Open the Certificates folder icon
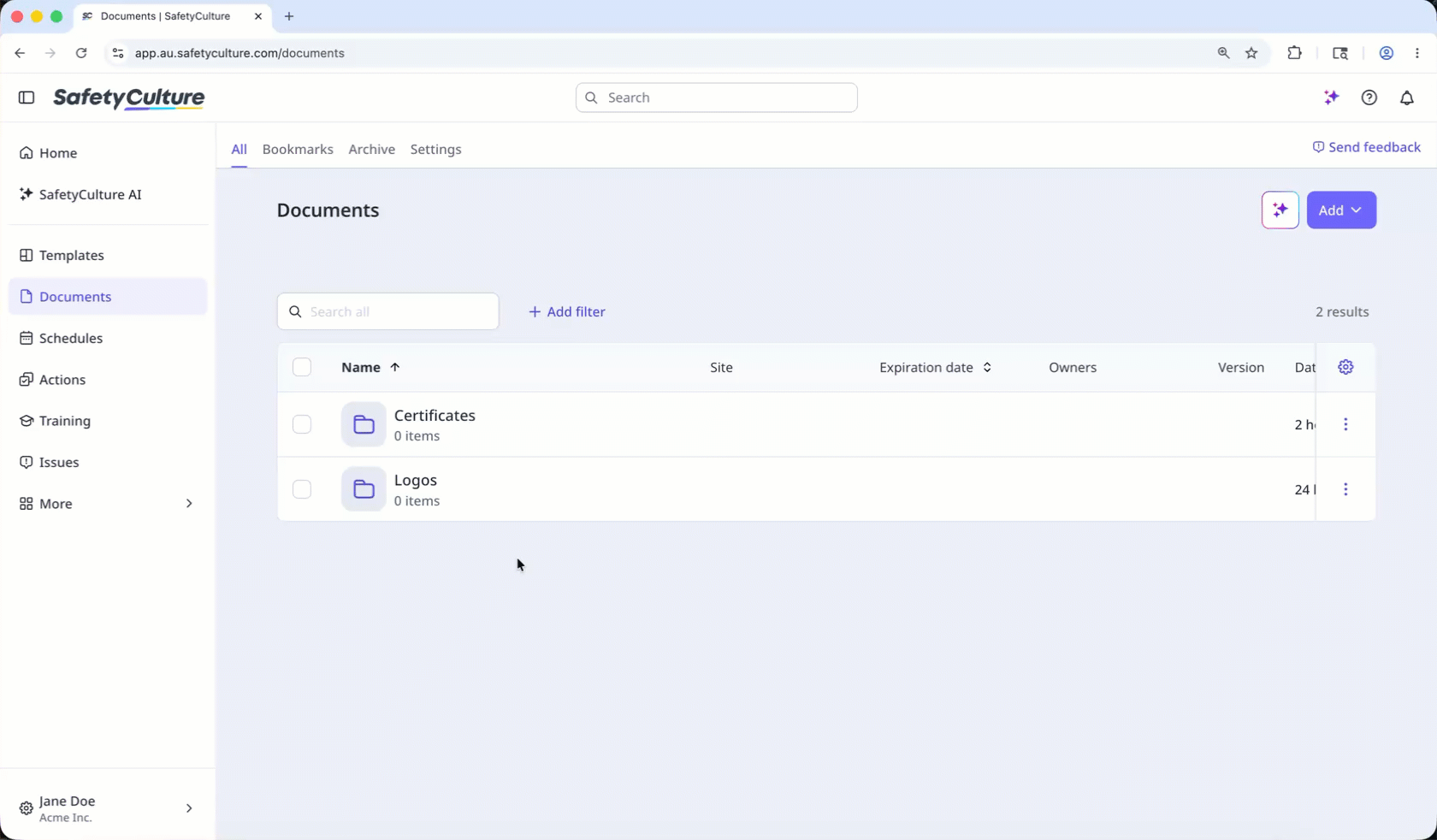Image resolution: width=1437 pixels, height=840 pixels. pos(364,424)
